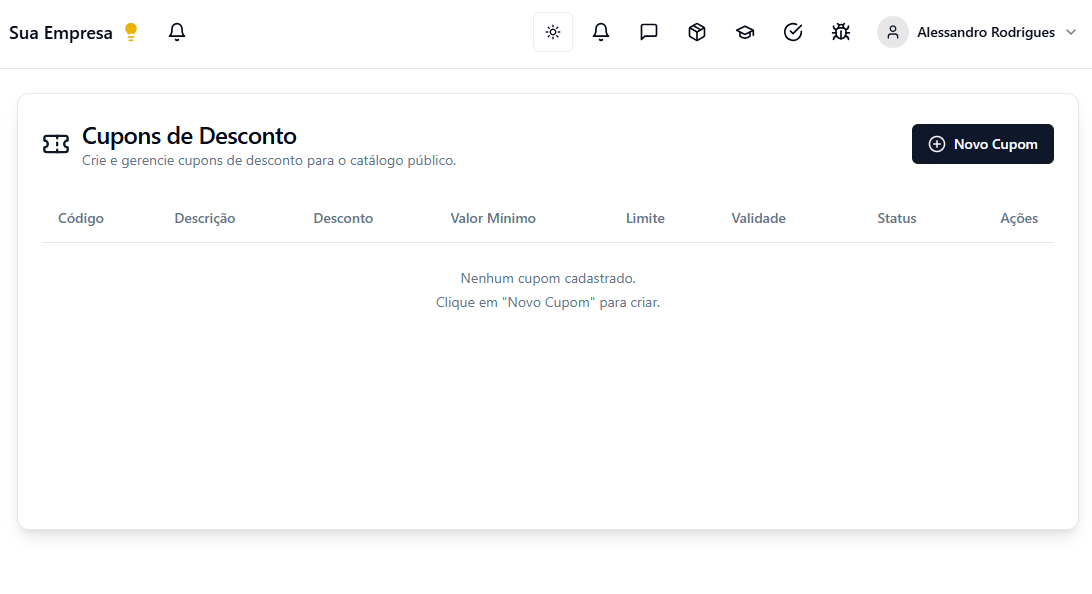The width and height of the screenshot is (1092, 594).
Task: Click the Status column header
Action: [896, 218]
